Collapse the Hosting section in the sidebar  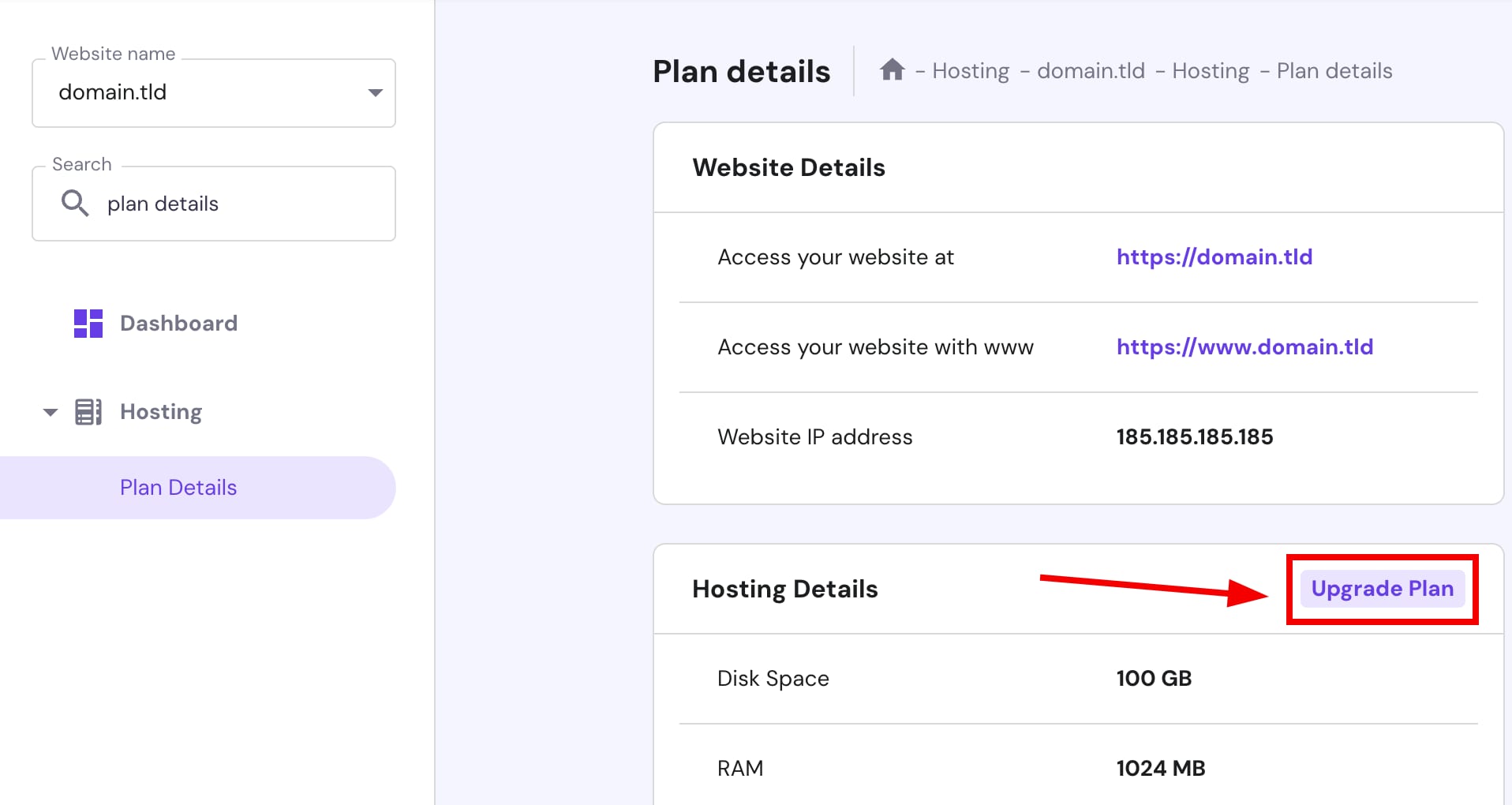50,411
